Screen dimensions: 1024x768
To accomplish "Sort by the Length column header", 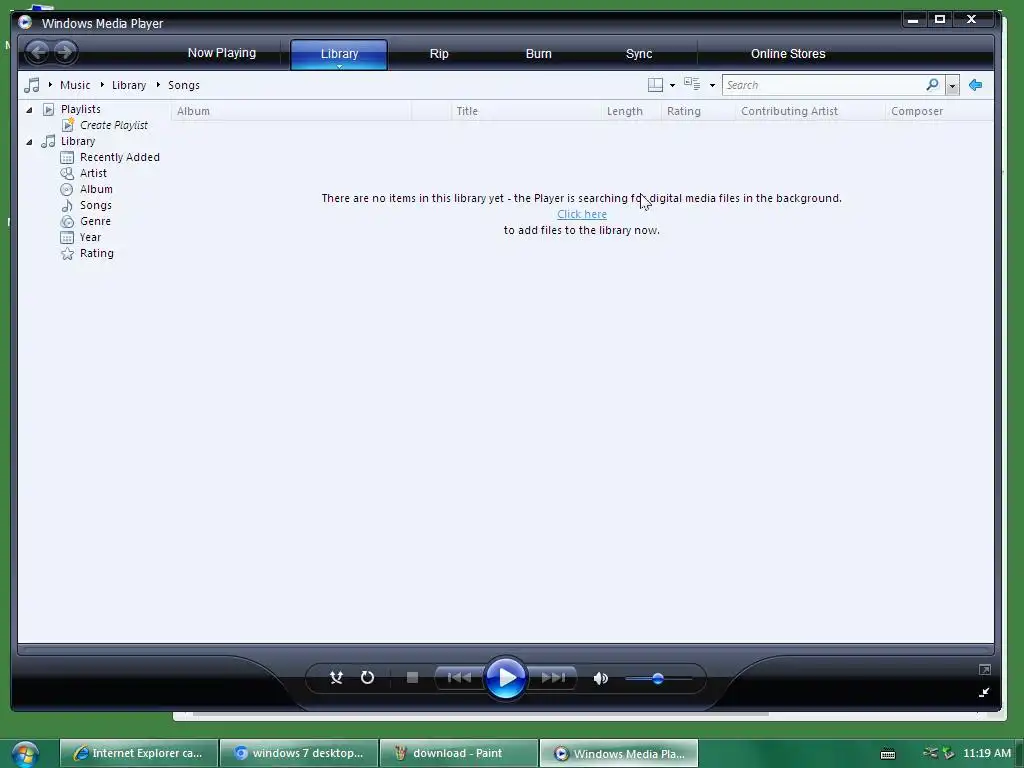I will [x=631, y=111].
